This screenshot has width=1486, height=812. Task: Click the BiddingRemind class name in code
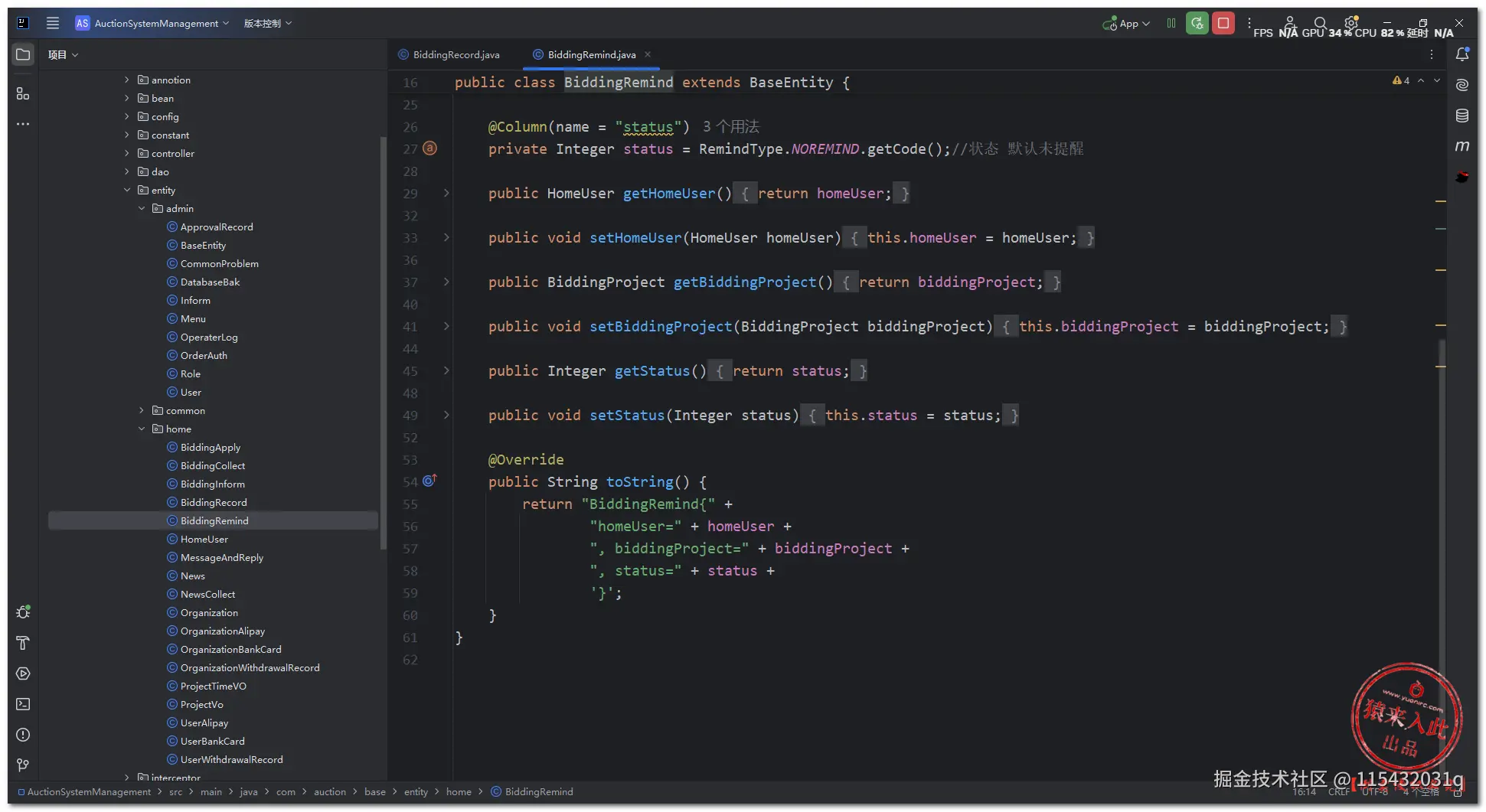tap(619, 82)
